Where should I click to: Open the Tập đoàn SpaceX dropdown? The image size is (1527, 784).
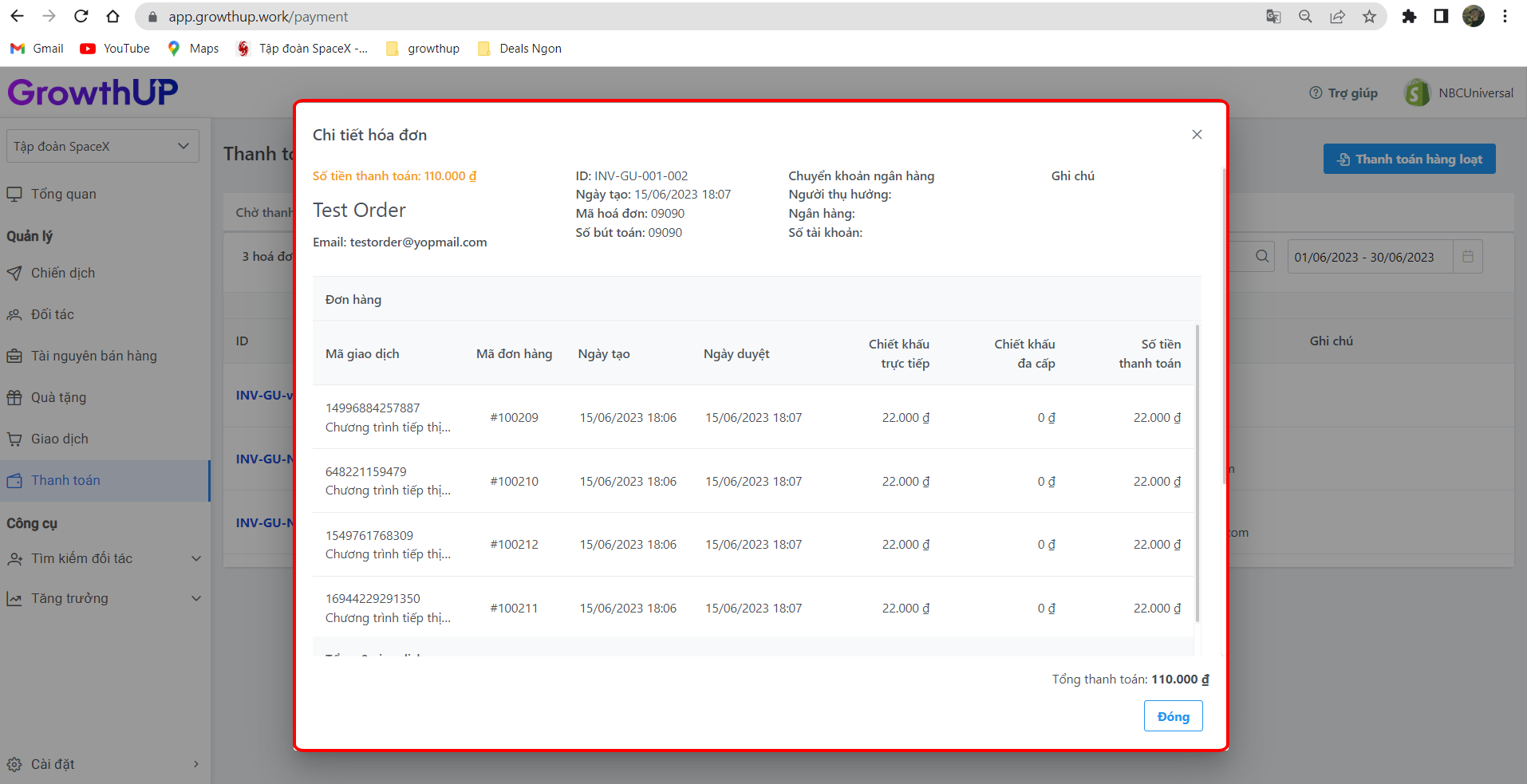102,146
